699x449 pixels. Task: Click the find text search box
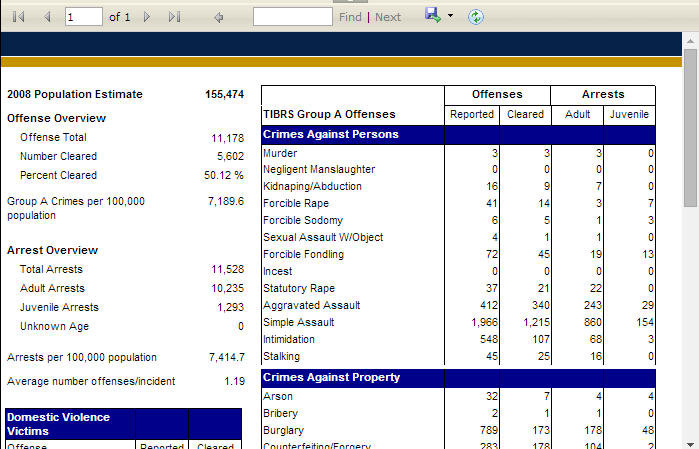click(x=292, y=17)
